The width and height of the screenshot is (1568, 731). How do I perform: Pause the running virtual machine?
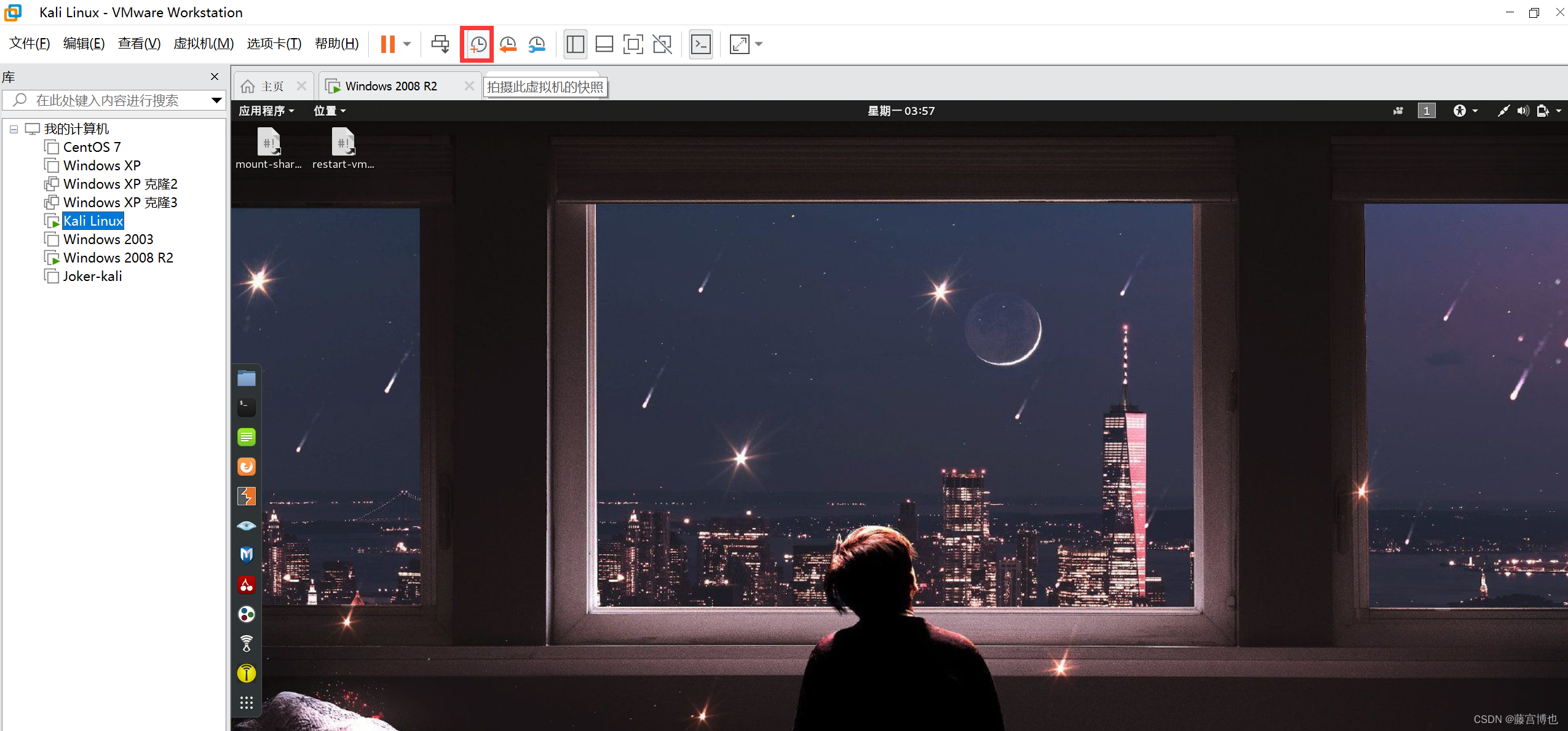pyautogui.click(x=387, y=44)
